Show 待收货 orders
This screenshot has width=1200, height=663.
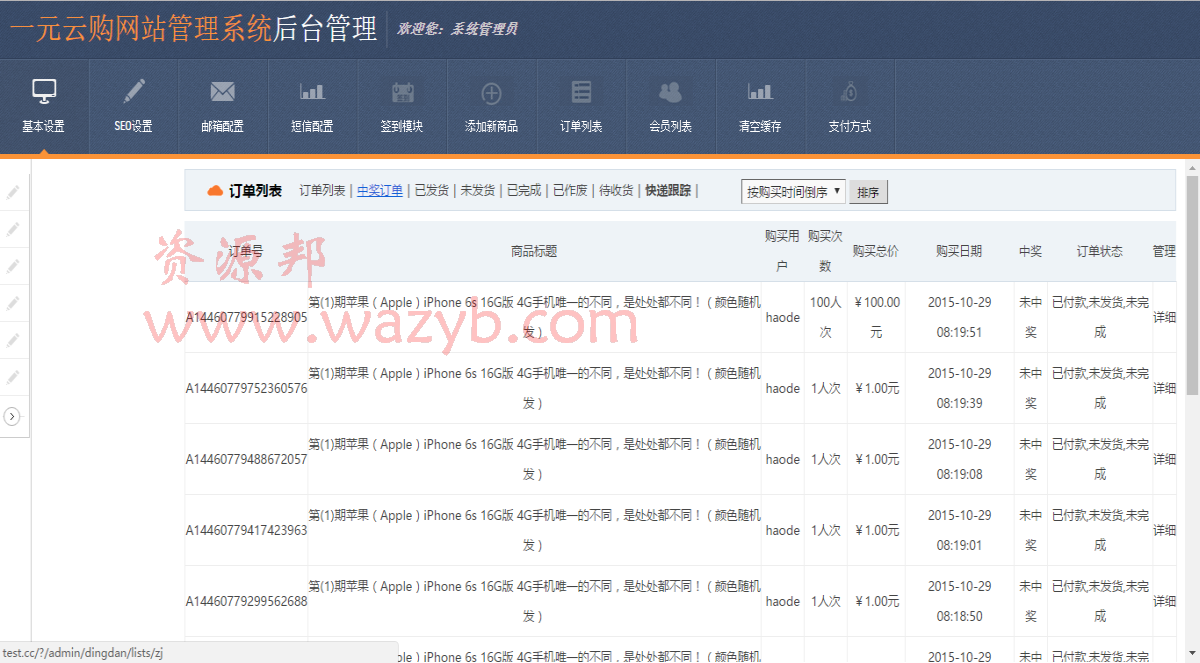(616, 190)
